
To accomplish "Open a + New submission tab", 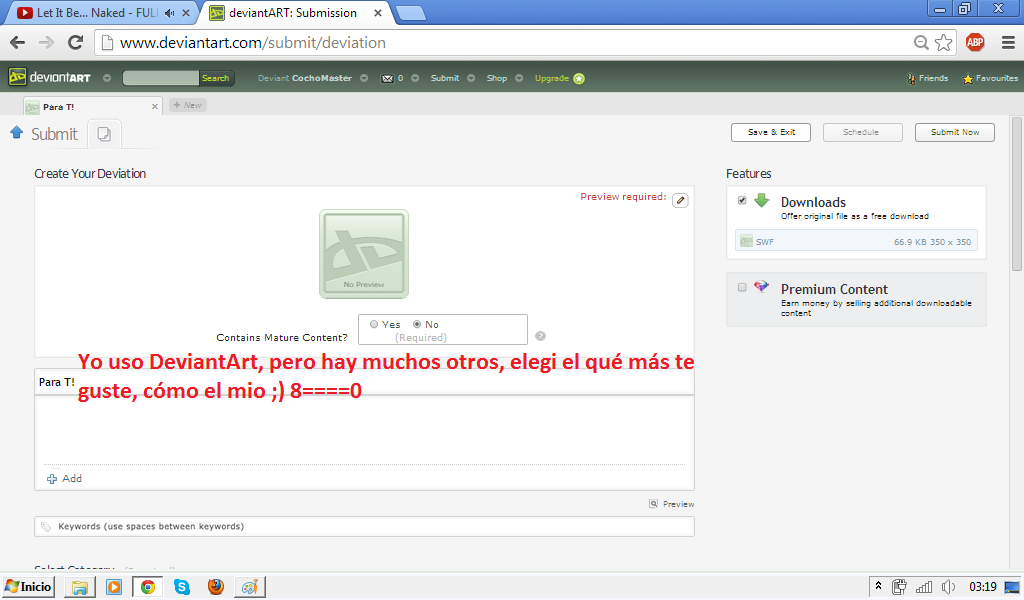I will click(x=188, y=105).
